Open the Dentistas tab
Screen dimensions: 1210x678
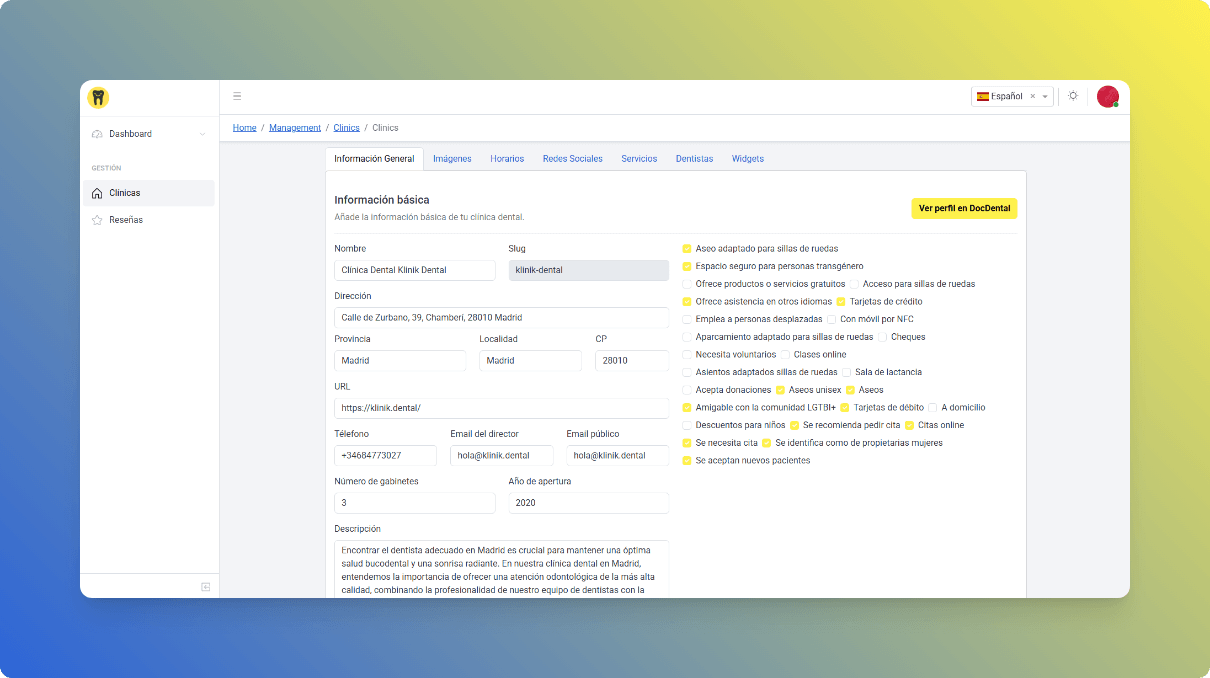[x=694, y=159]
